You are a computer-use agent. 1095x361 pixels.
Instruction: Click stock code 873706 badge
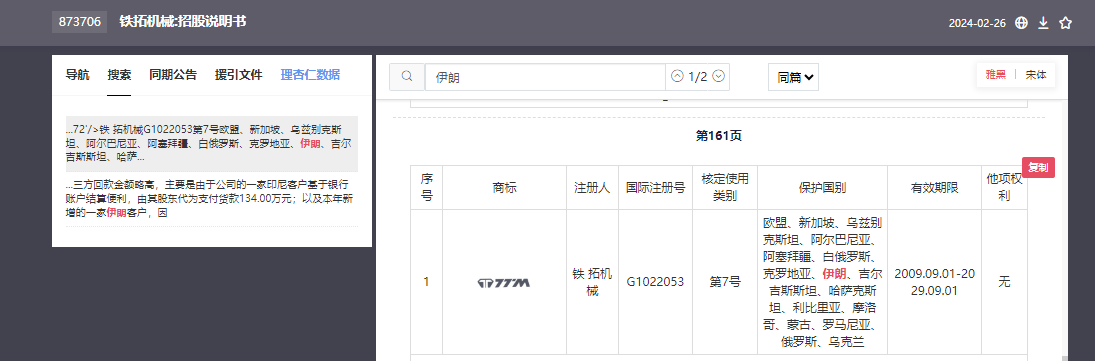(79, 22)
